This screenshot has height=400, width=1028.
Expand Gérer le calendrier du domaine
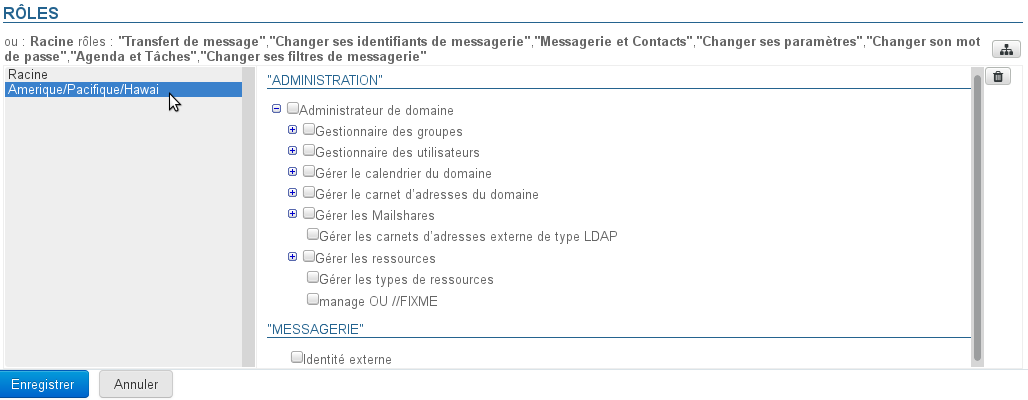293,172
